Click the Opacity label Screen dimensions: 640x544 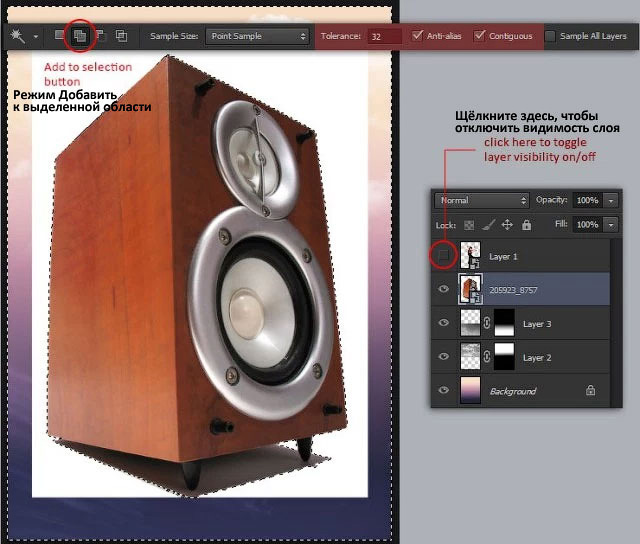point(552,200)
